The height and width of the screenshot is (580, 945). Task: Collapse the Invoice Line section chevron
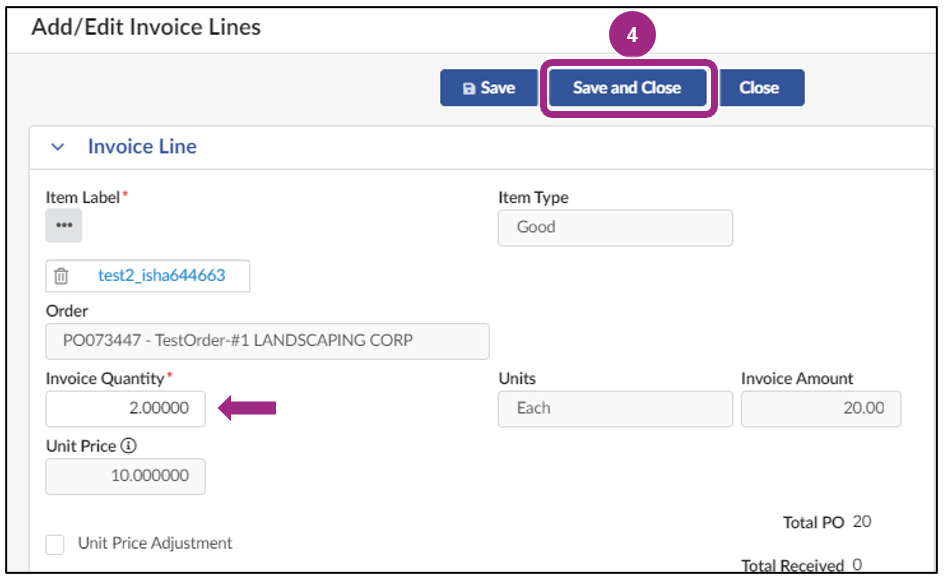[59, 146]
